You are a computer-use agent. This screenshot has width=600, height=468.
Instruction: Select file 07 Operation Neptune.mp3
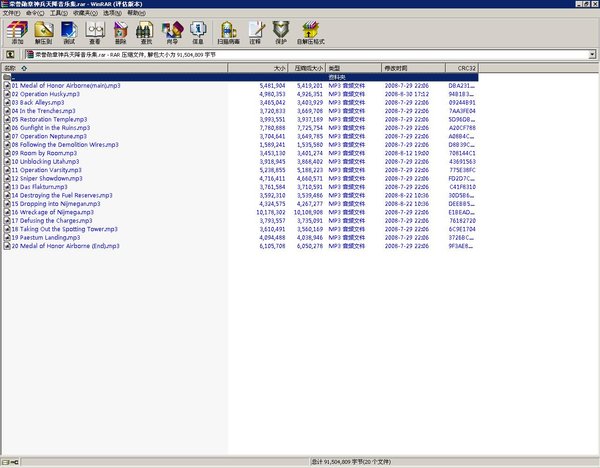click(49, 136)
